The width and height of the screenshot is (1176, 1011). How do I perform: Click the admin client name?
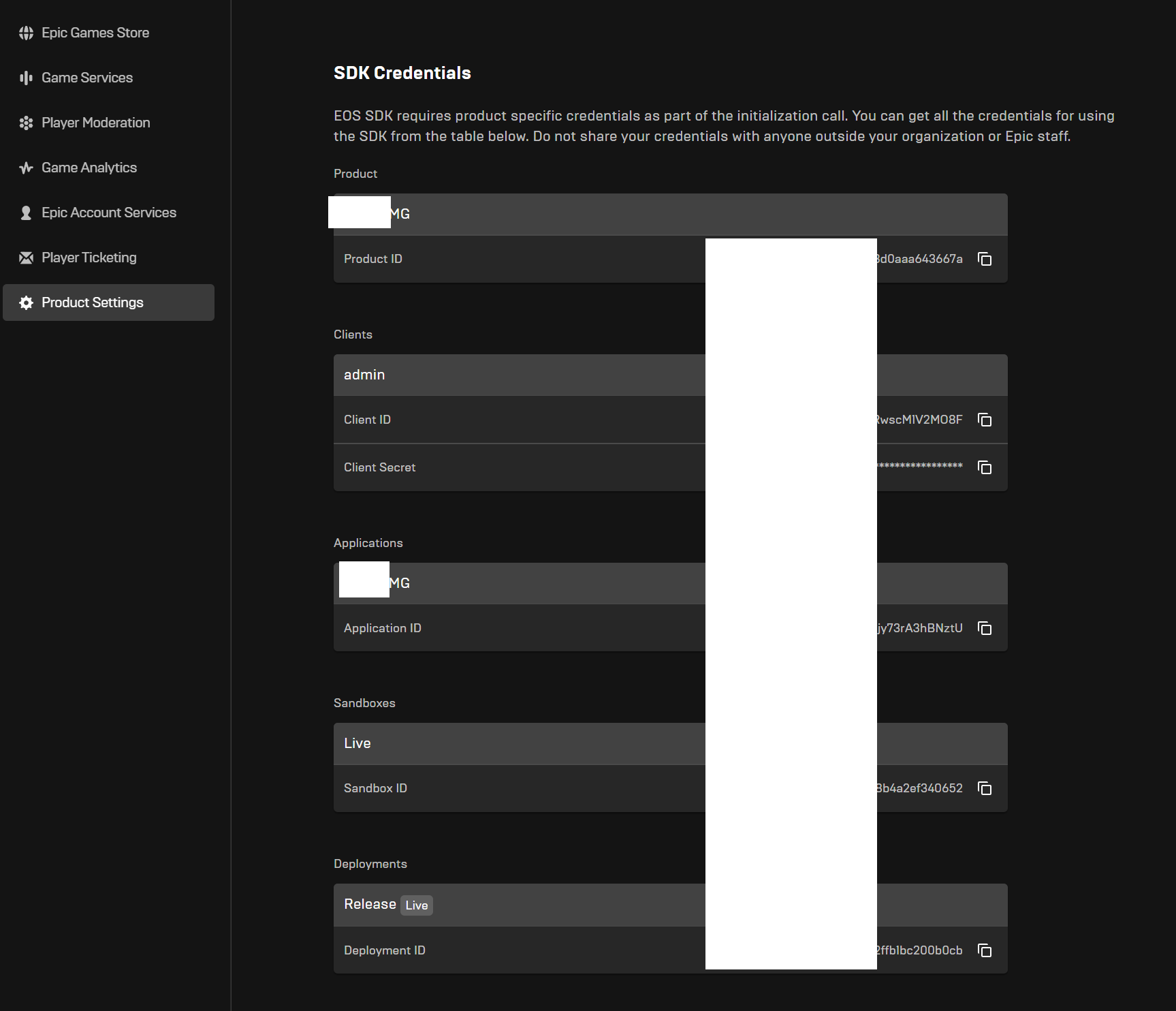pos(364,375)
